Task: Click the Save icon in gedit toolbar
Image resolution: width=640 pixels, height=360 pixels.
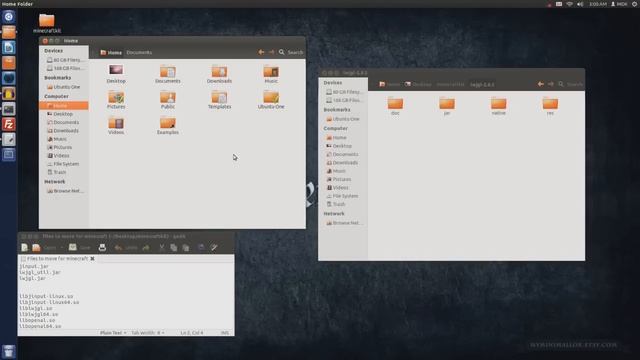Action: [x=73, y=247]
